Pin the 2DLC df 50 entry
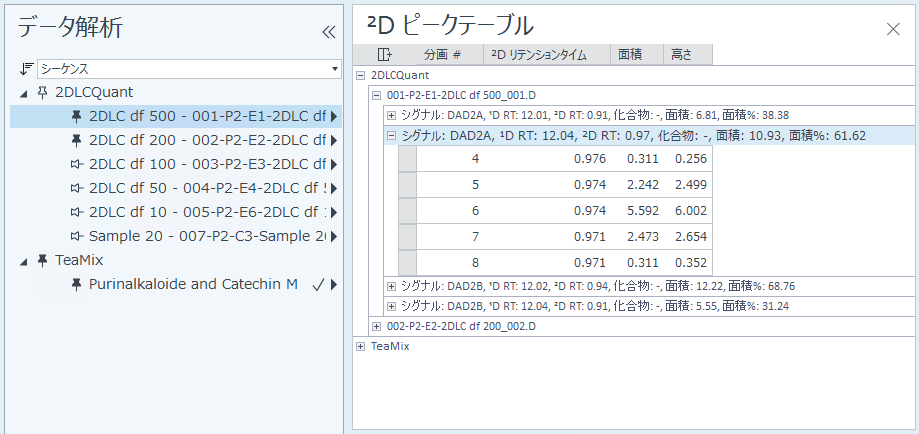 (x=76, y=188)
